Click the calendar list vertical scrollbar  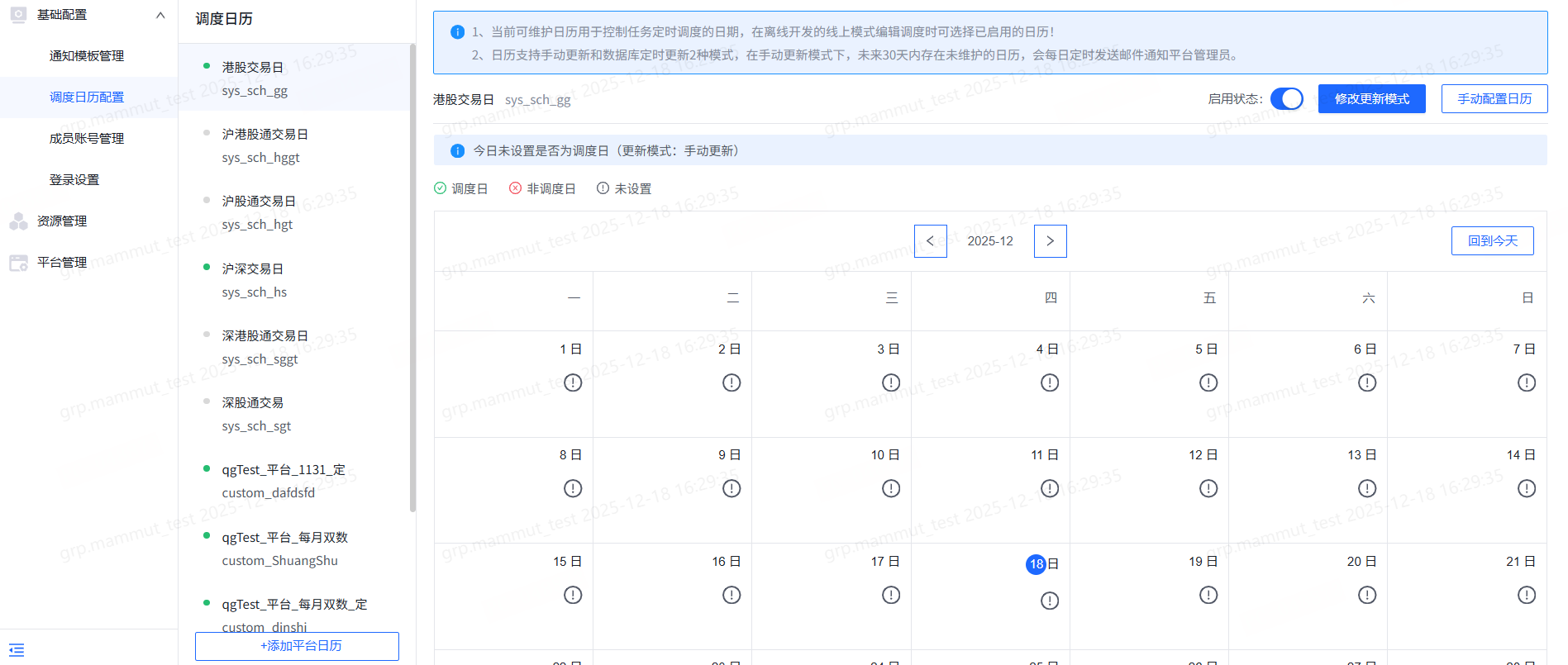(x=412, y=278)
